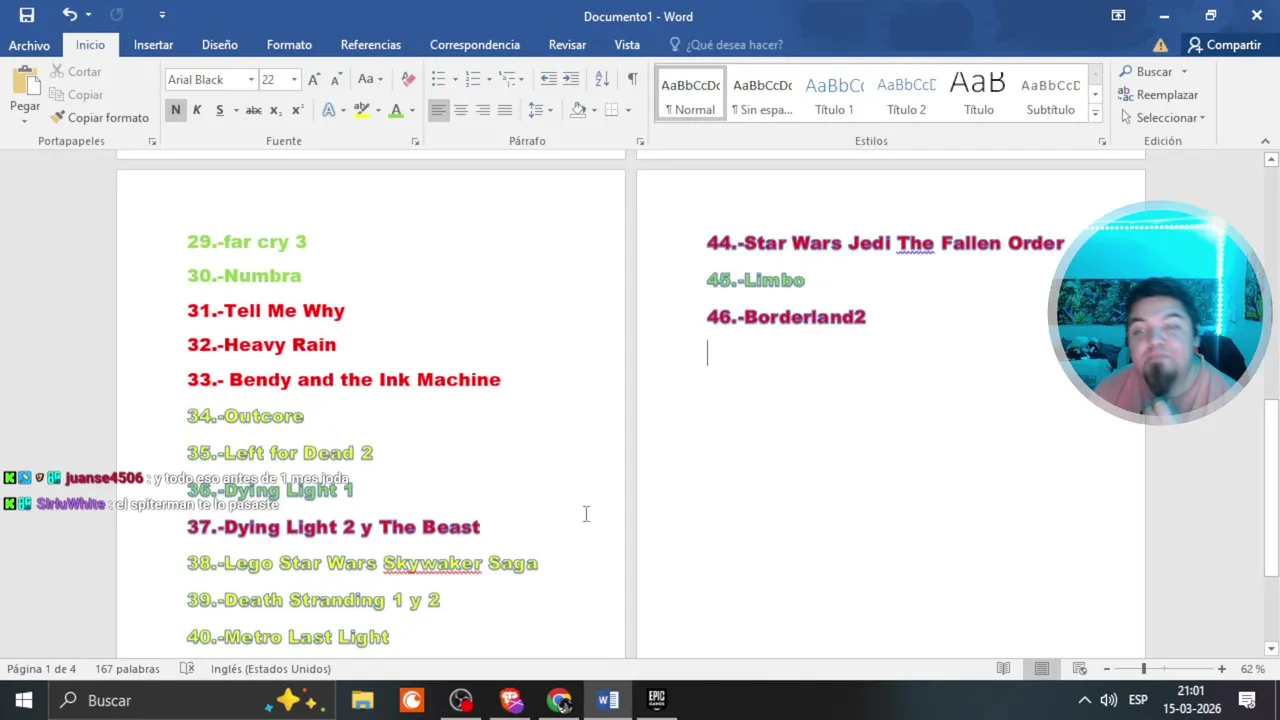Click Inglés (Estados Unidos) language indicator
The width and height of the screenshot is (1280, 720).
point(271,668)
